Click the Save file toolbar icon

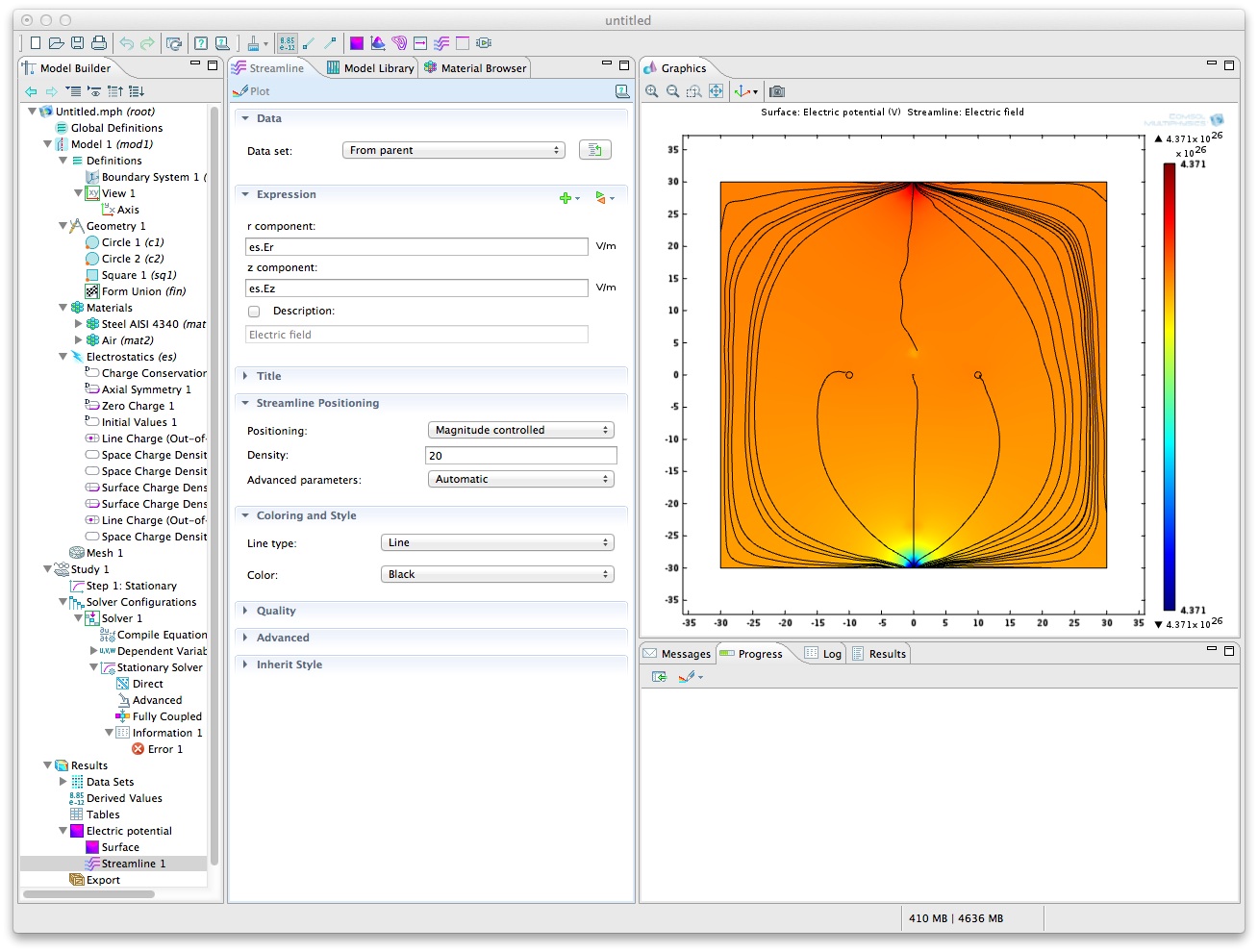click(x=77, y=43)
